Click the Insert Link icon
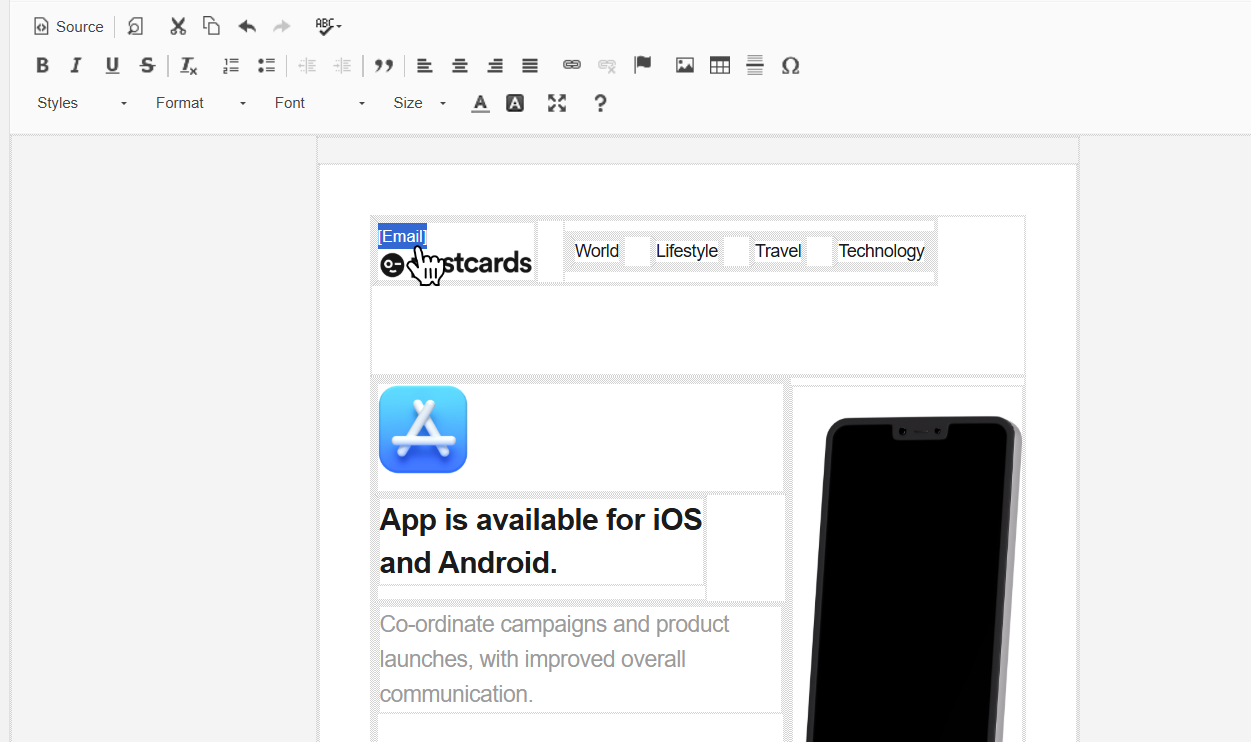The height and width of the screenshot is (742, 1251). click(572, 65)
